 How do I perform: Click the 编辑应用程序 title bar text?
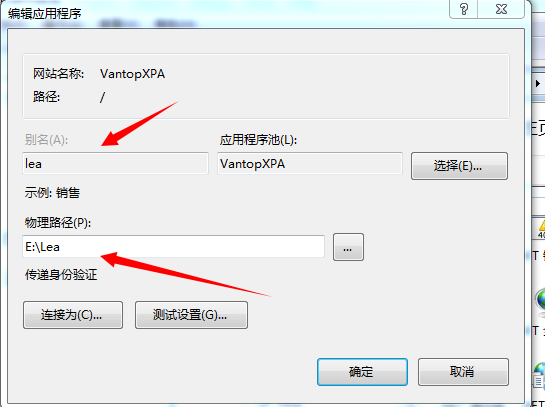pos(44,14)
